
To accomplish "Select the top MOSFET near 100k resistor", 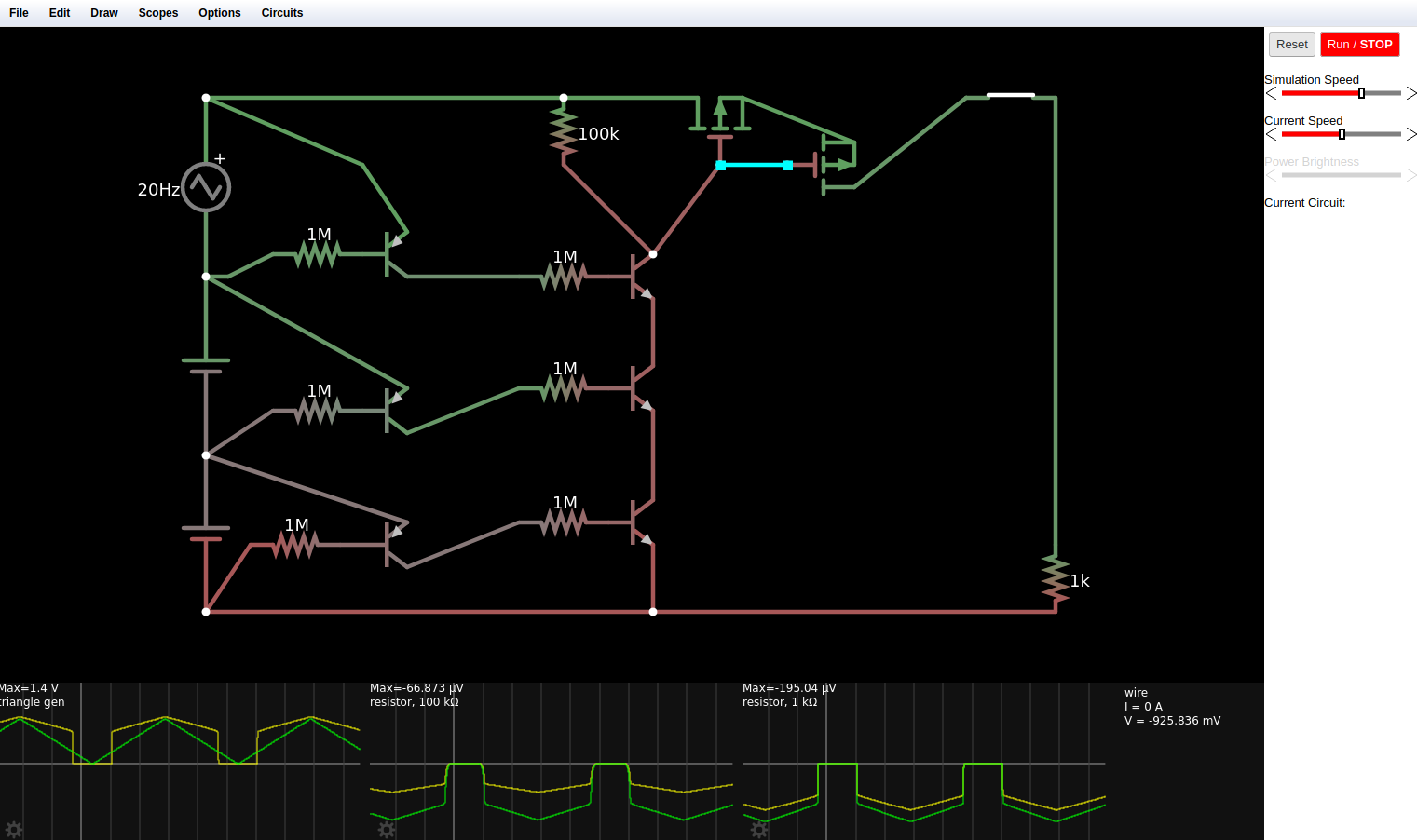I will tap(720, 119).
